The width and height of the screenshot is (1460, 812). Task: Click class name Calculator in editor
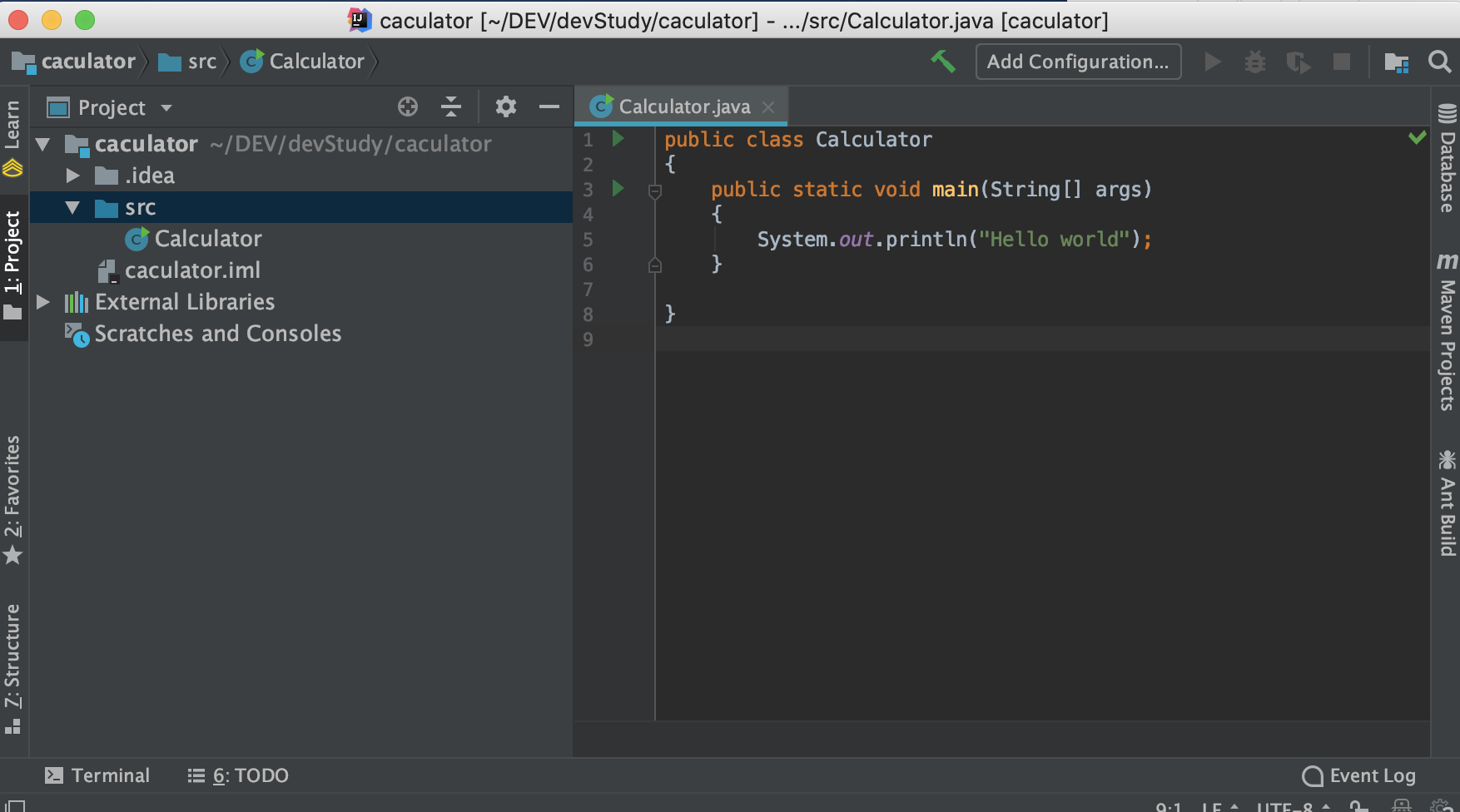pyautogui.click(x=873, y=140)
